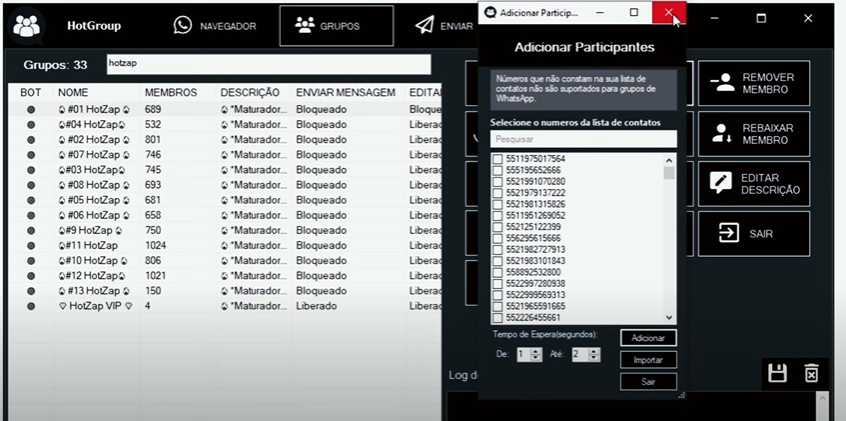Check the box for 5522997280938
The height and width of the screenshot is (421, 846).
(x=497, y=284)
